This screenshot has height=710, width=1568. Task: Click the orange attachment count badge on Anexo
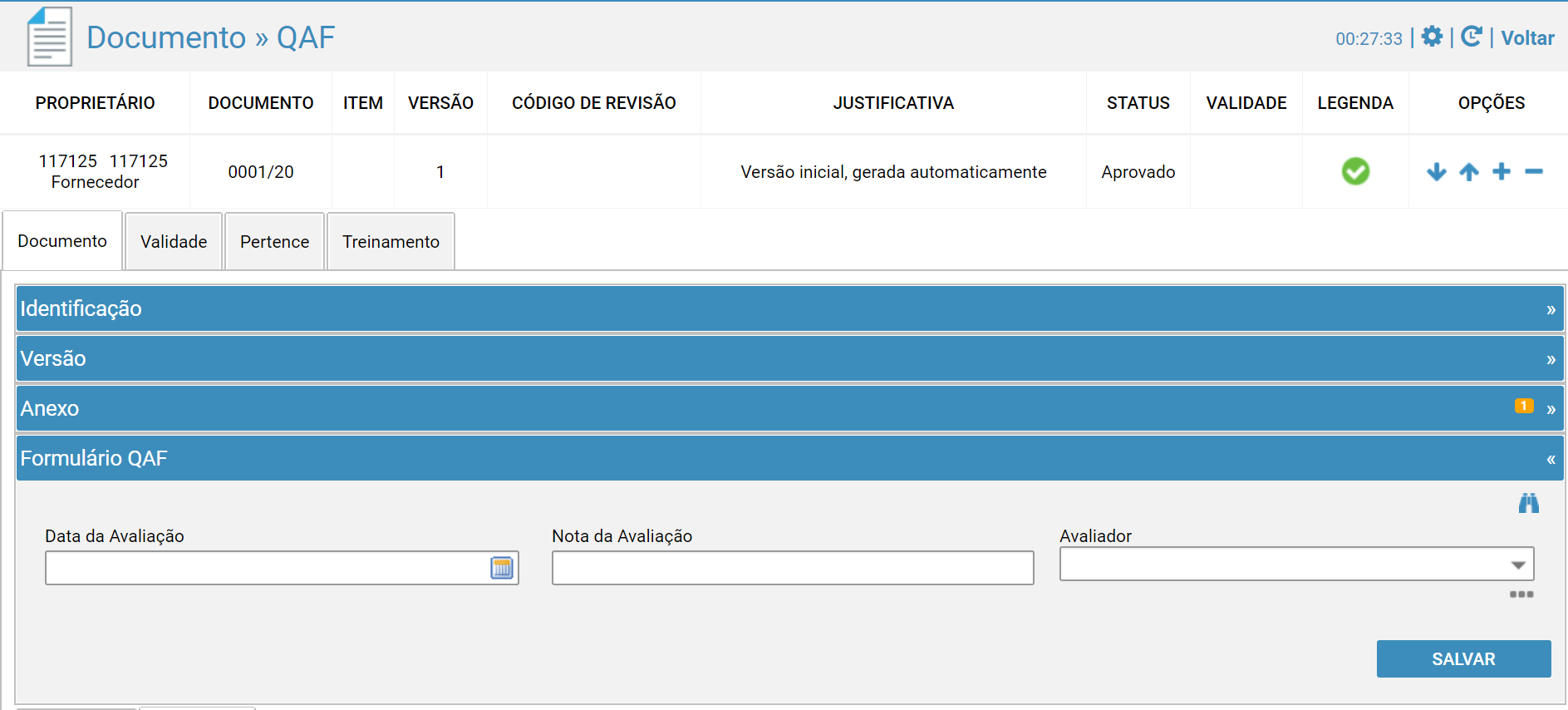pos(1524,406)
